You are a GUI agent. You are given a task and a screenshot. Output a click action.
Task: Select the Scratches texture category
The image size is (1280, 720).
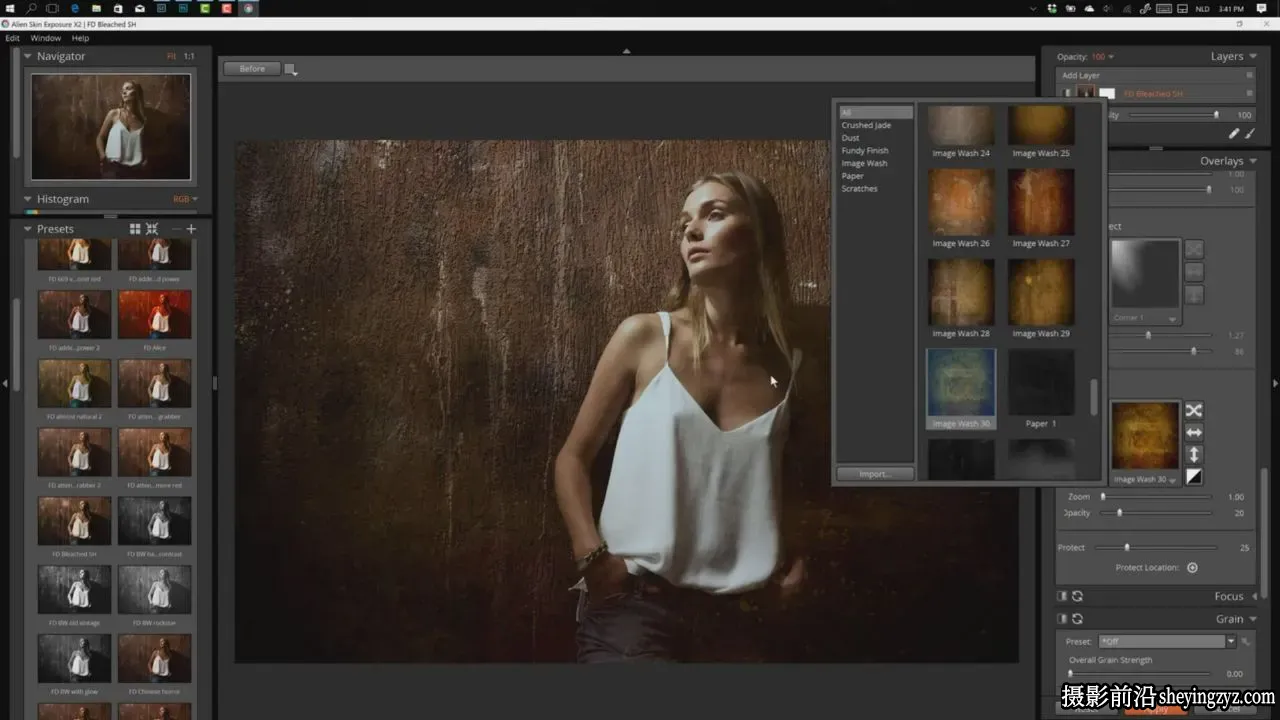pos(859,188)
